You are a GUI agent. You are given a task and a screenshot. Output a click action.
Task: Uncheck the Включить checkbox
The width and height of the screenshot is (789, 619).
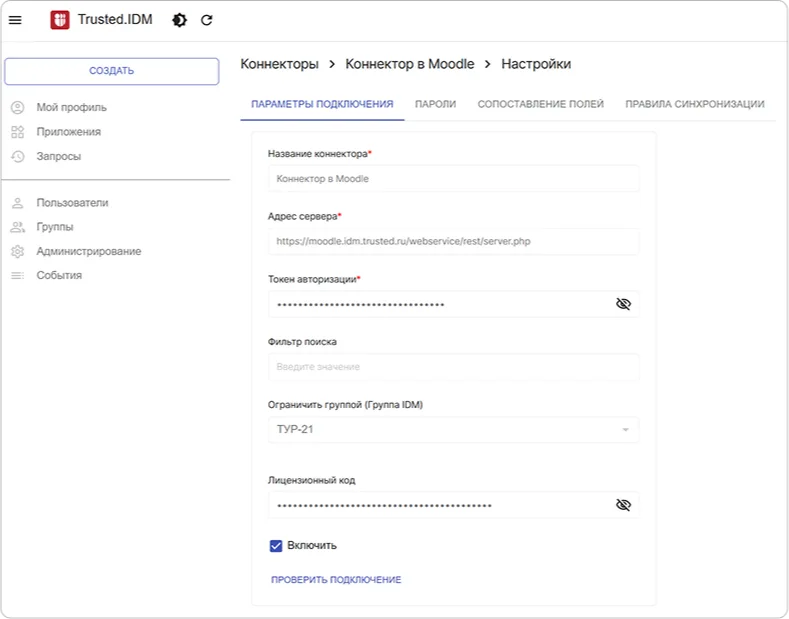276,546
